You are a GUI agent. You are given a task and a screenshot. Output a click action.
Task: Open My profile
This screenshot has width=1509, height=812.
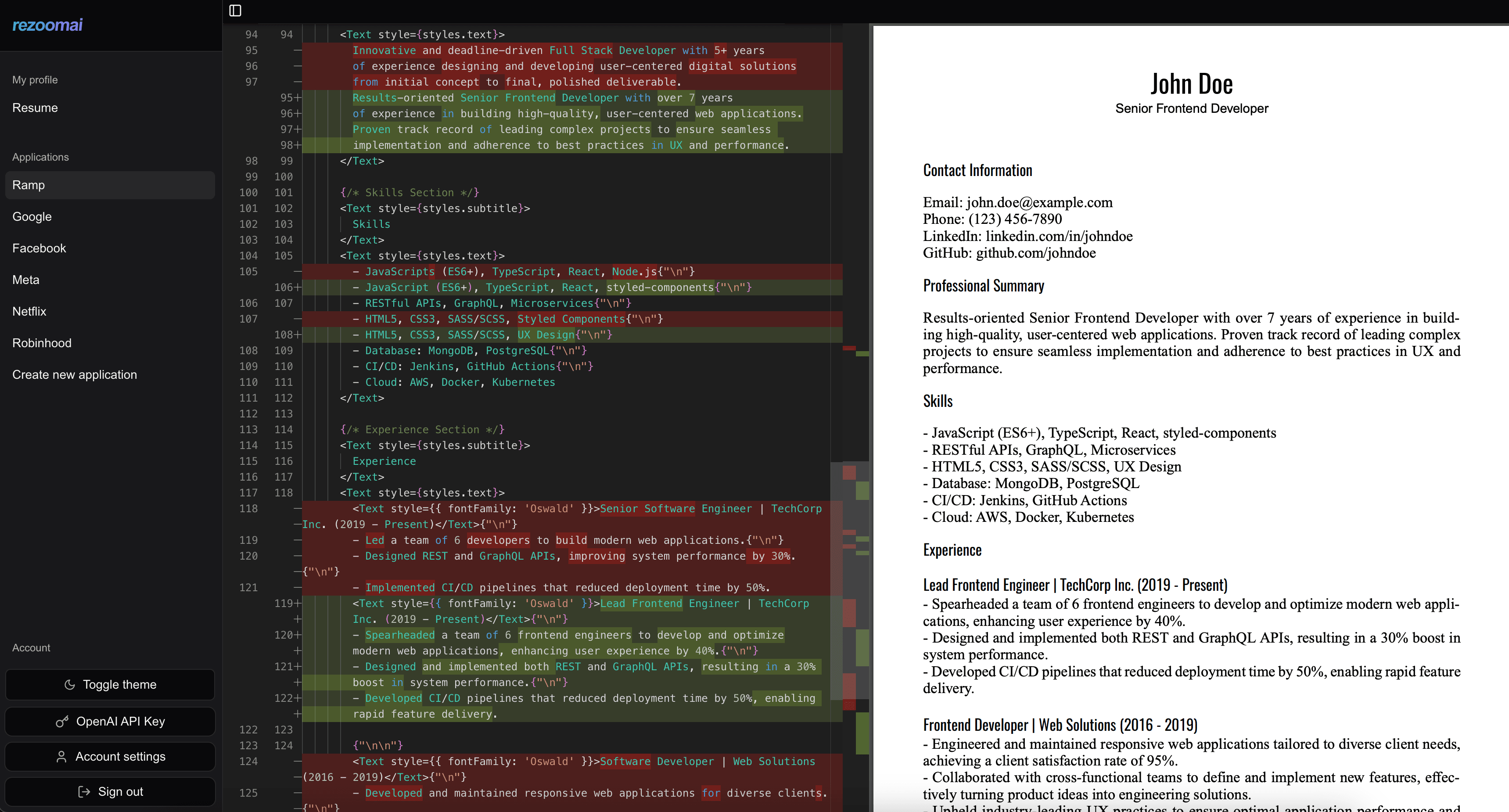[x=35, y=80]
